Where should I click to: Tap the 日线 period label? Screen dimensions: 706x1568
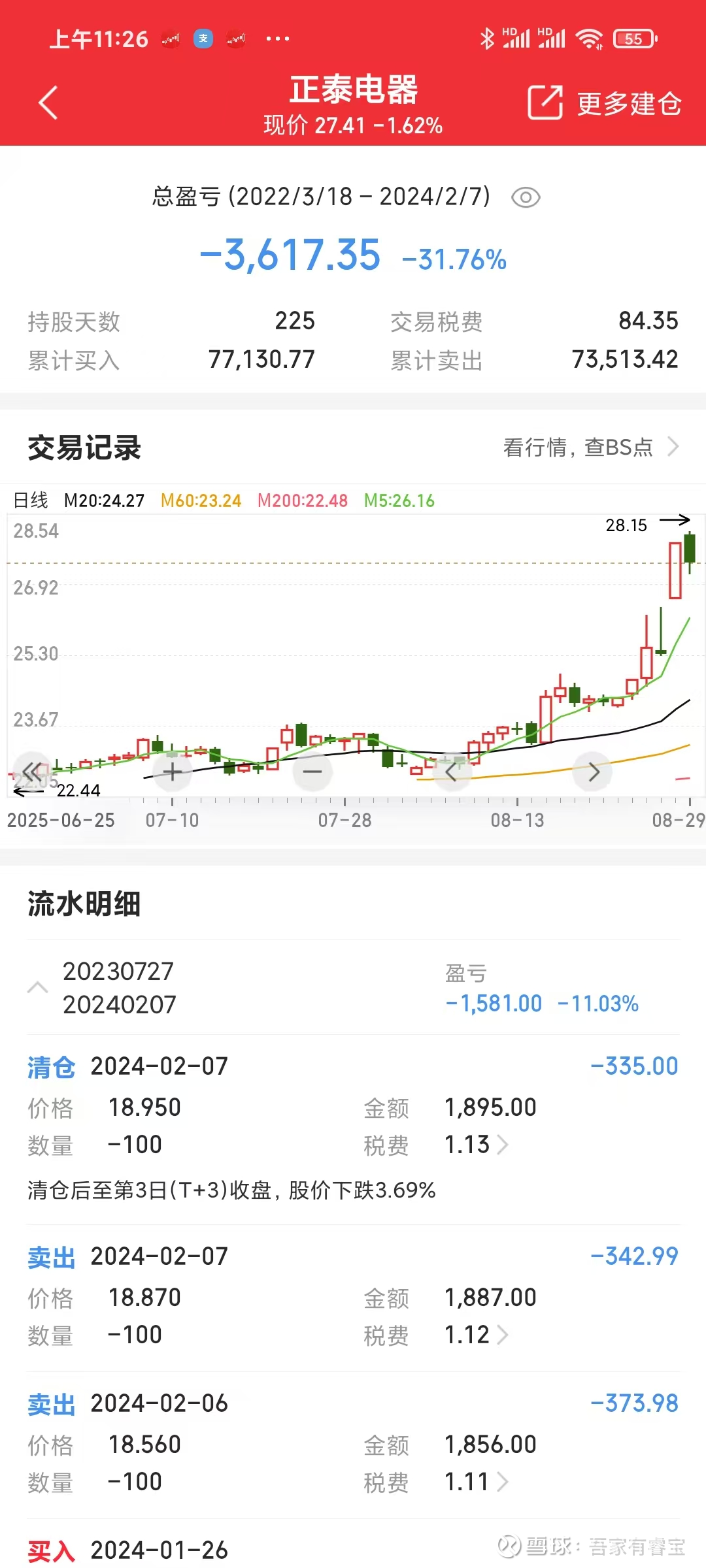pyautogui.click(x=31, y=500)
